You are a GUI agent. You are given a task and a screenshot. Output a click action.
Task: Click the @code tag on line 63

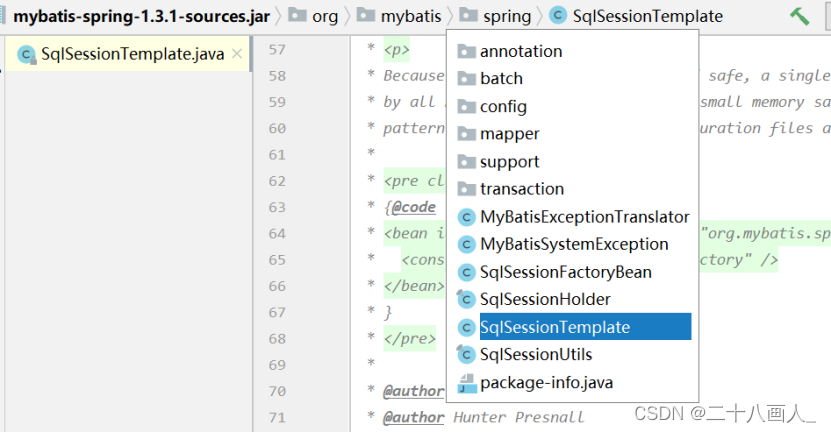(414, 207)
